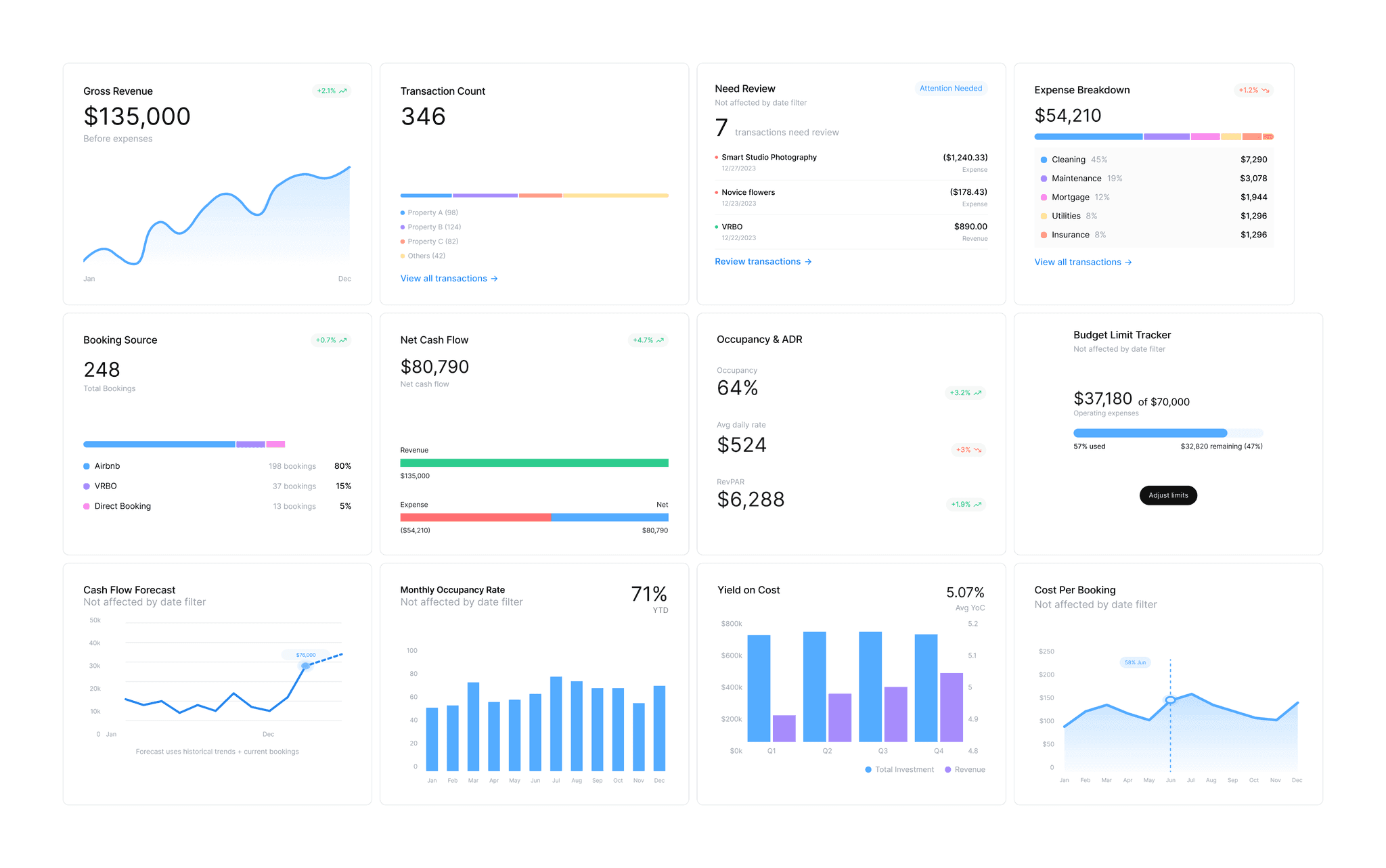Click the 58% Jun marker on Cost Per Booking

[x=1170, y=700]
